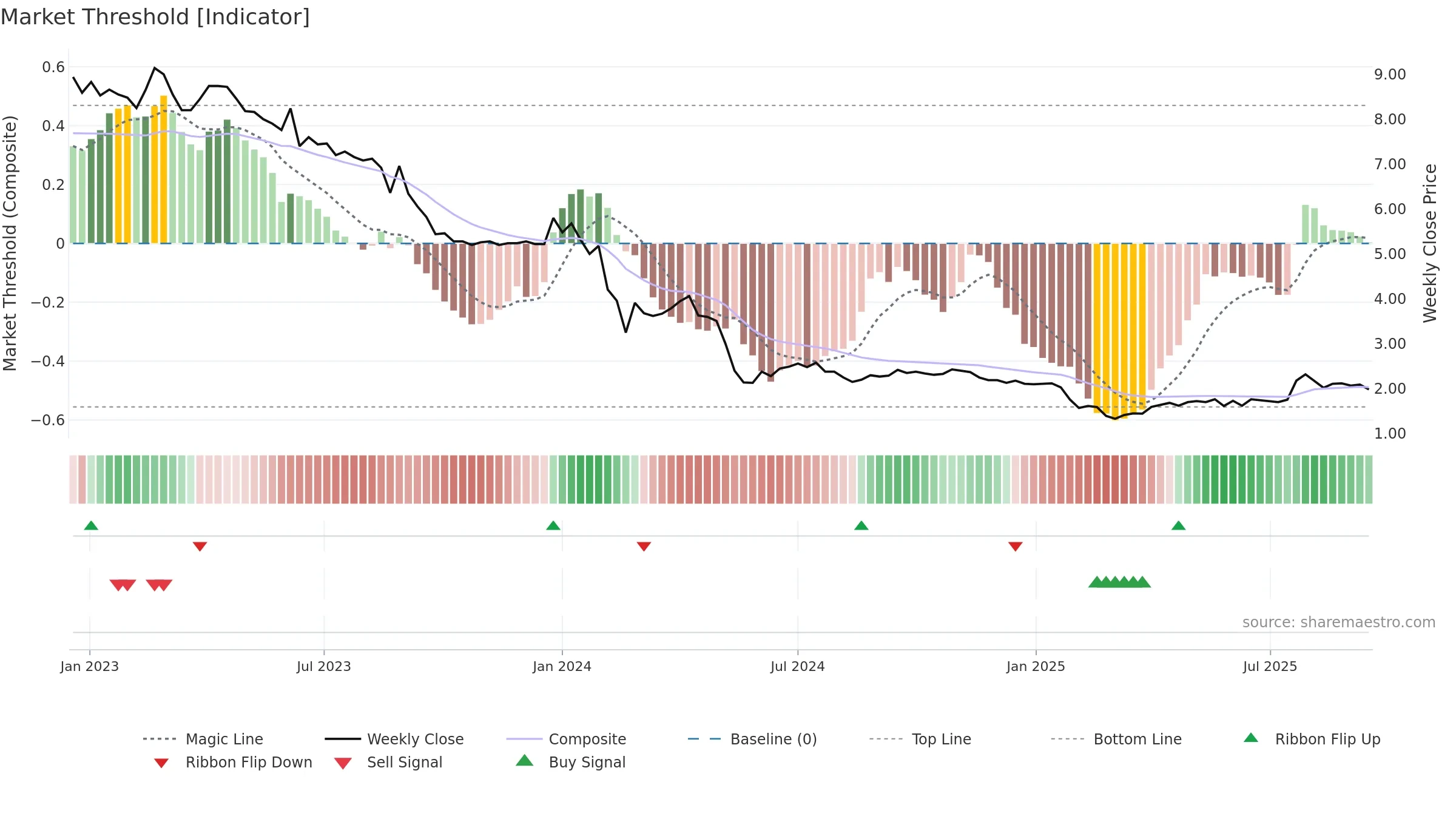Toggle the Magic Line legend entry

point(203,739)
